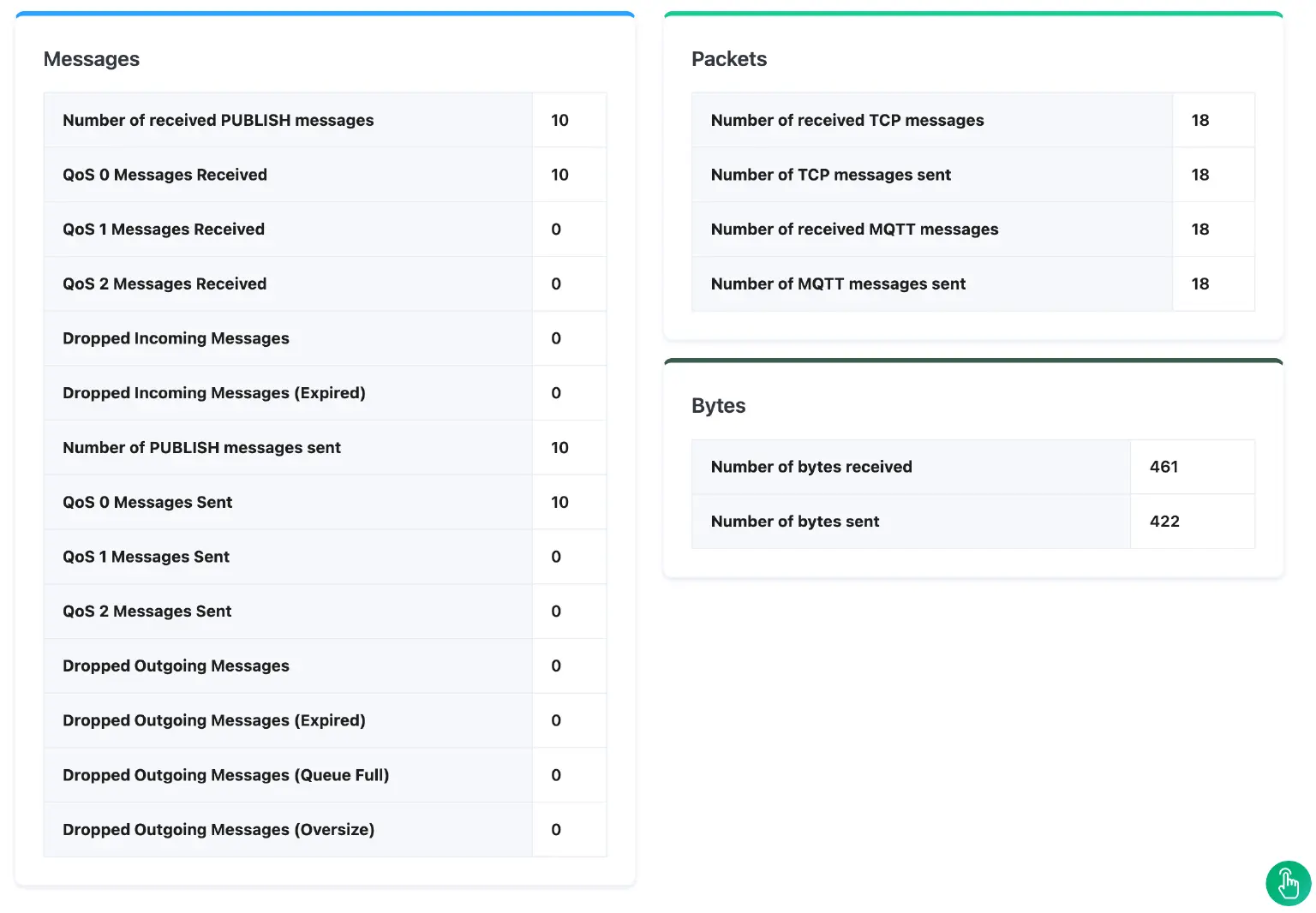This screenshot has height=913, width=1316.
Task: Click the Packets card title
Action: tap(729, 59)
